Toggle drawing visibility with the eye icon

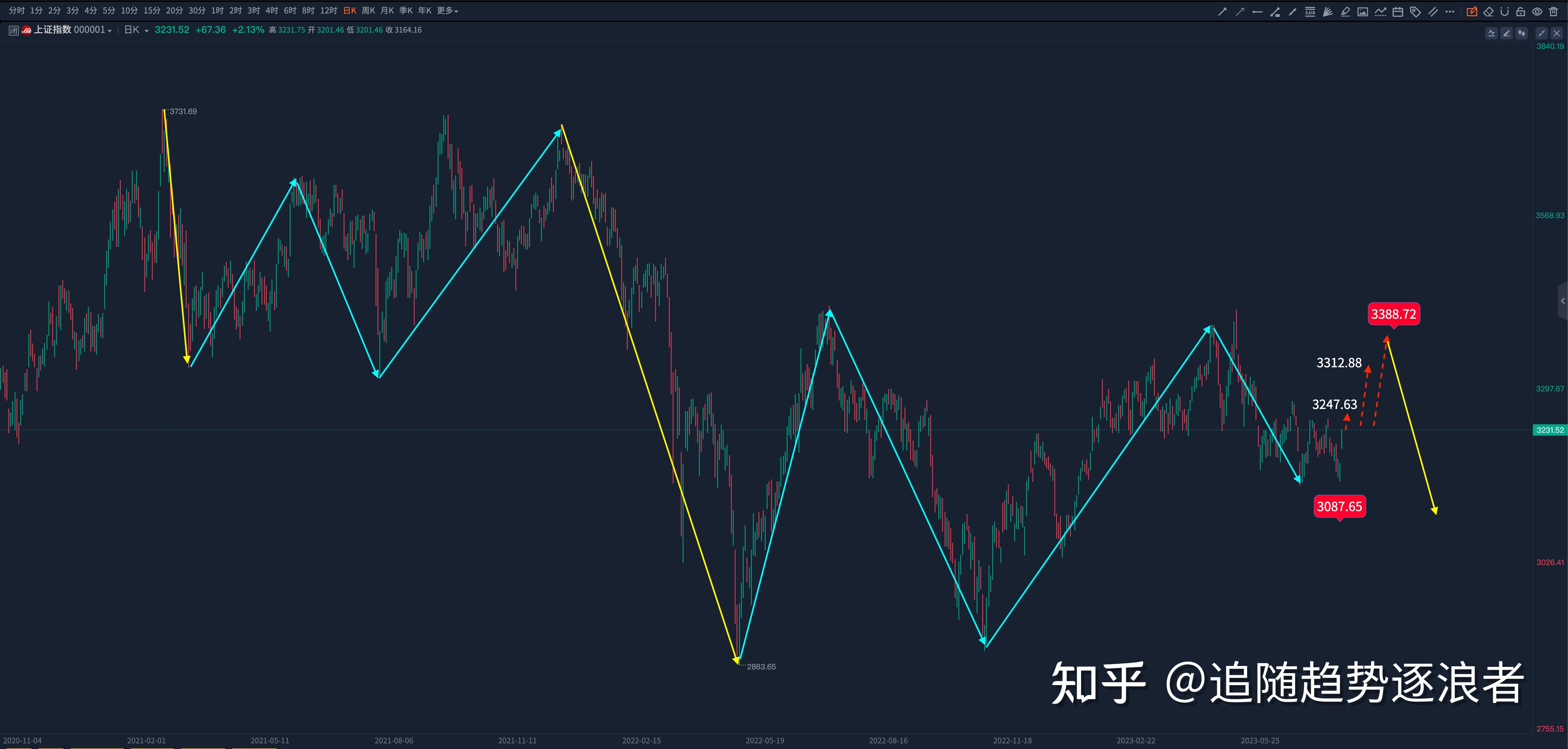pos(1537,11)
